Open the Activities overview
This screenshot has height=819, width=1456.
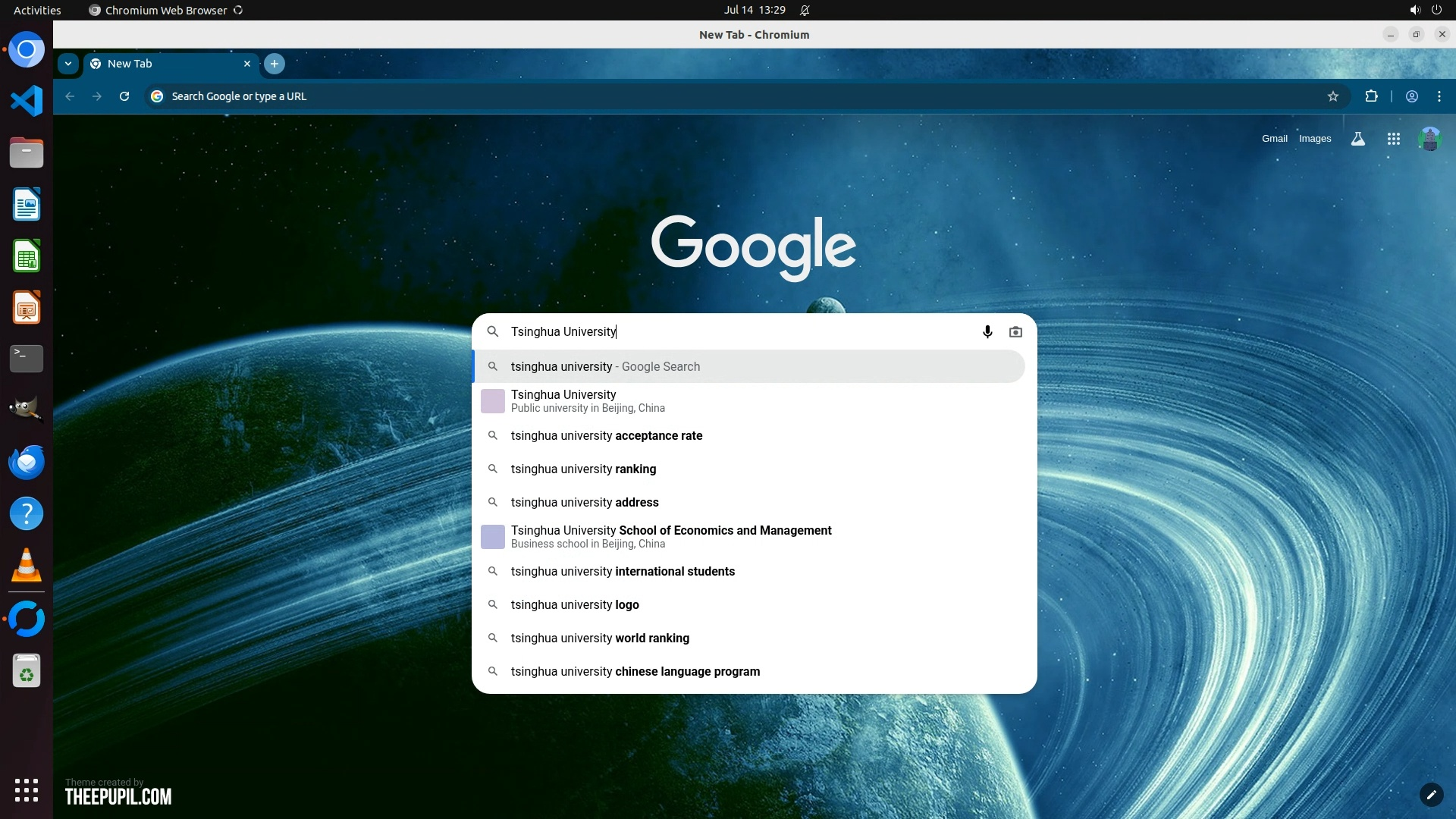(37, 10)
